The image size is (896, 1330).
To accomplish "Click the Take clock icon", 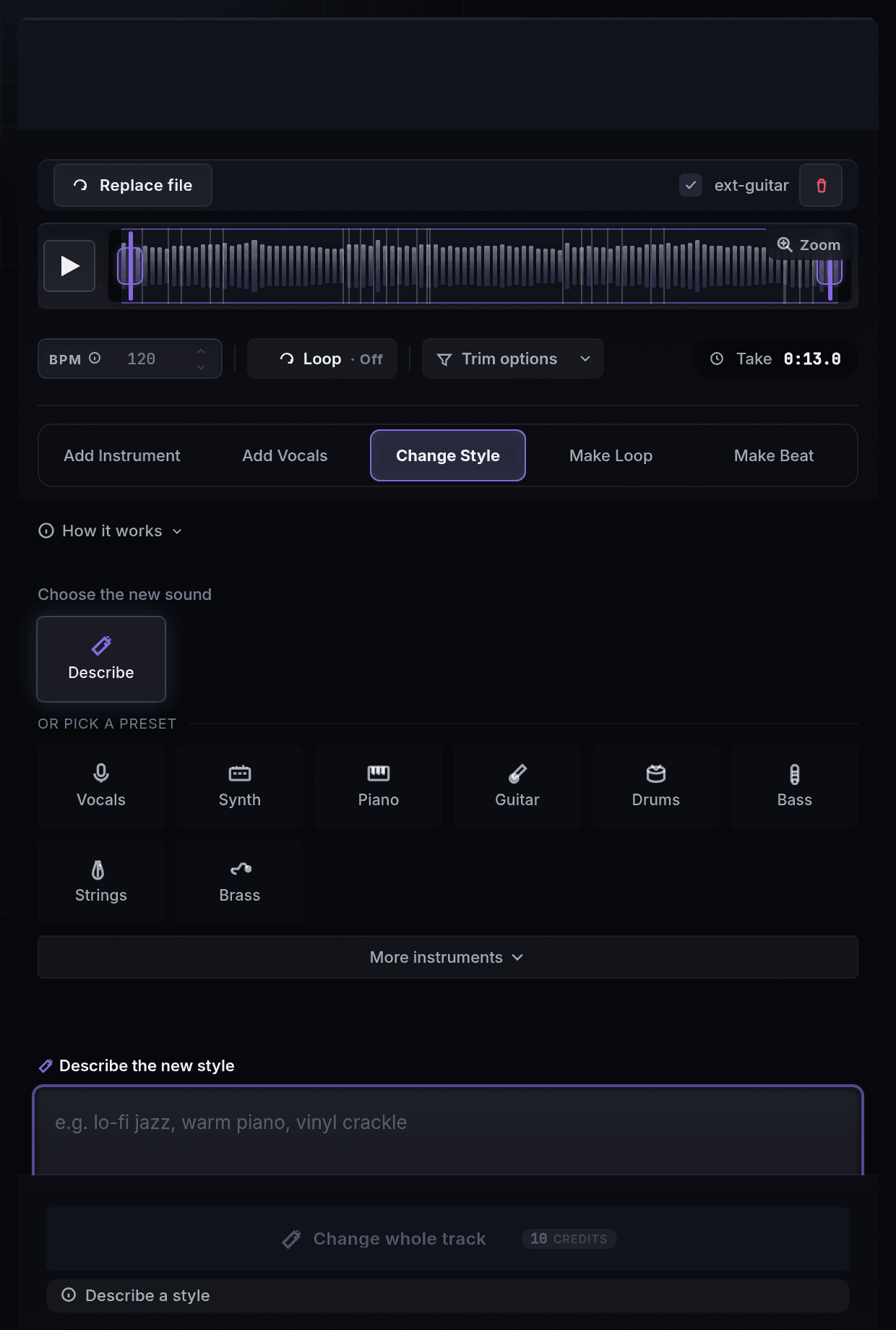I will click(717, 359).
